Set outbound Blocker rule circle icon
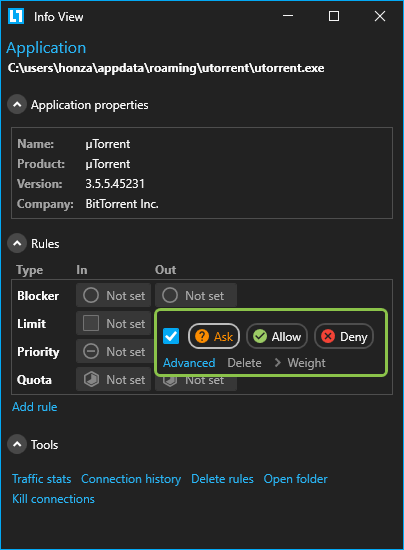This screenshot has width=404, height=550. [170, 295]
